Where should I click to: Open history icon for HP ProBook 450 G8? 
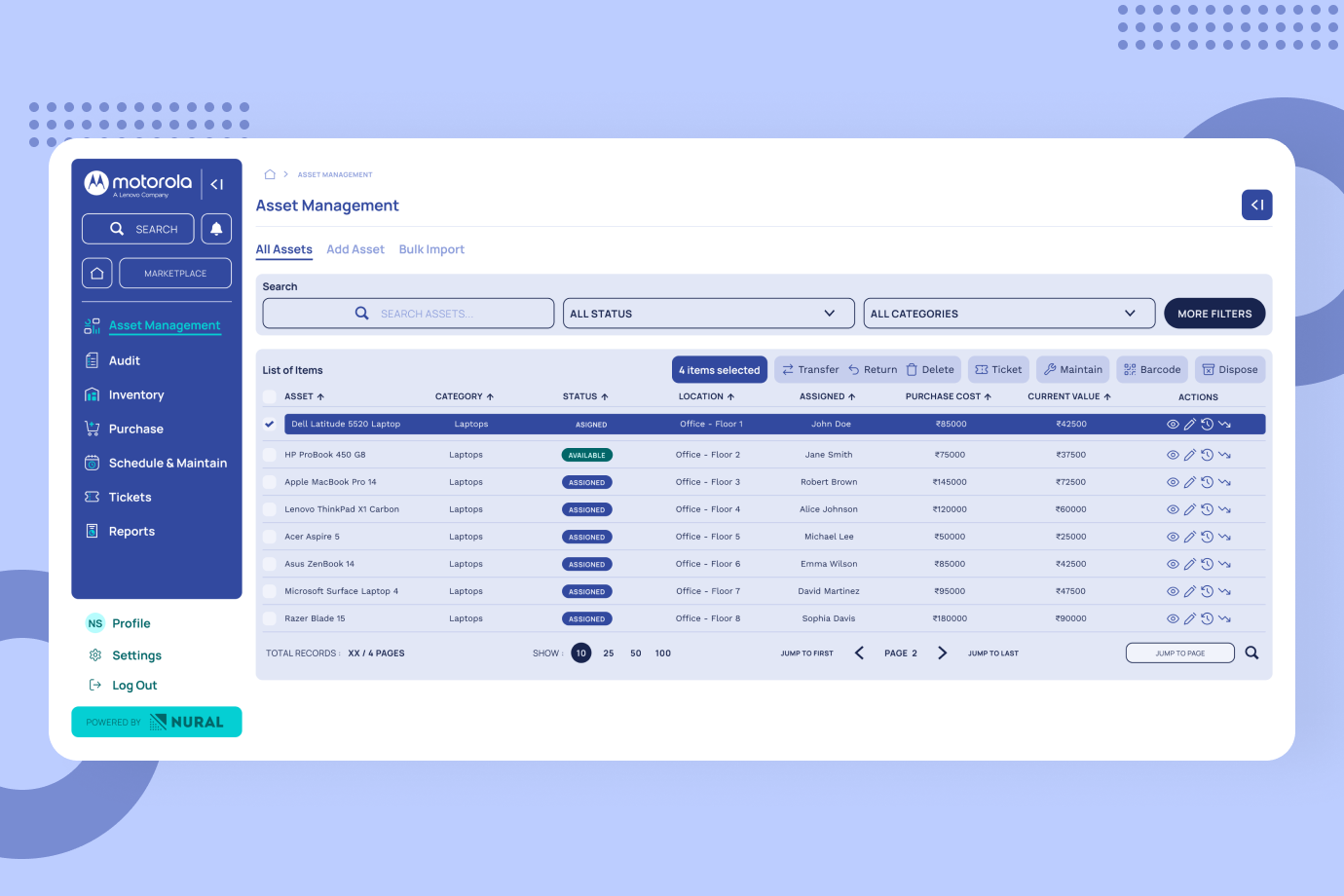tap(1207, 455)
